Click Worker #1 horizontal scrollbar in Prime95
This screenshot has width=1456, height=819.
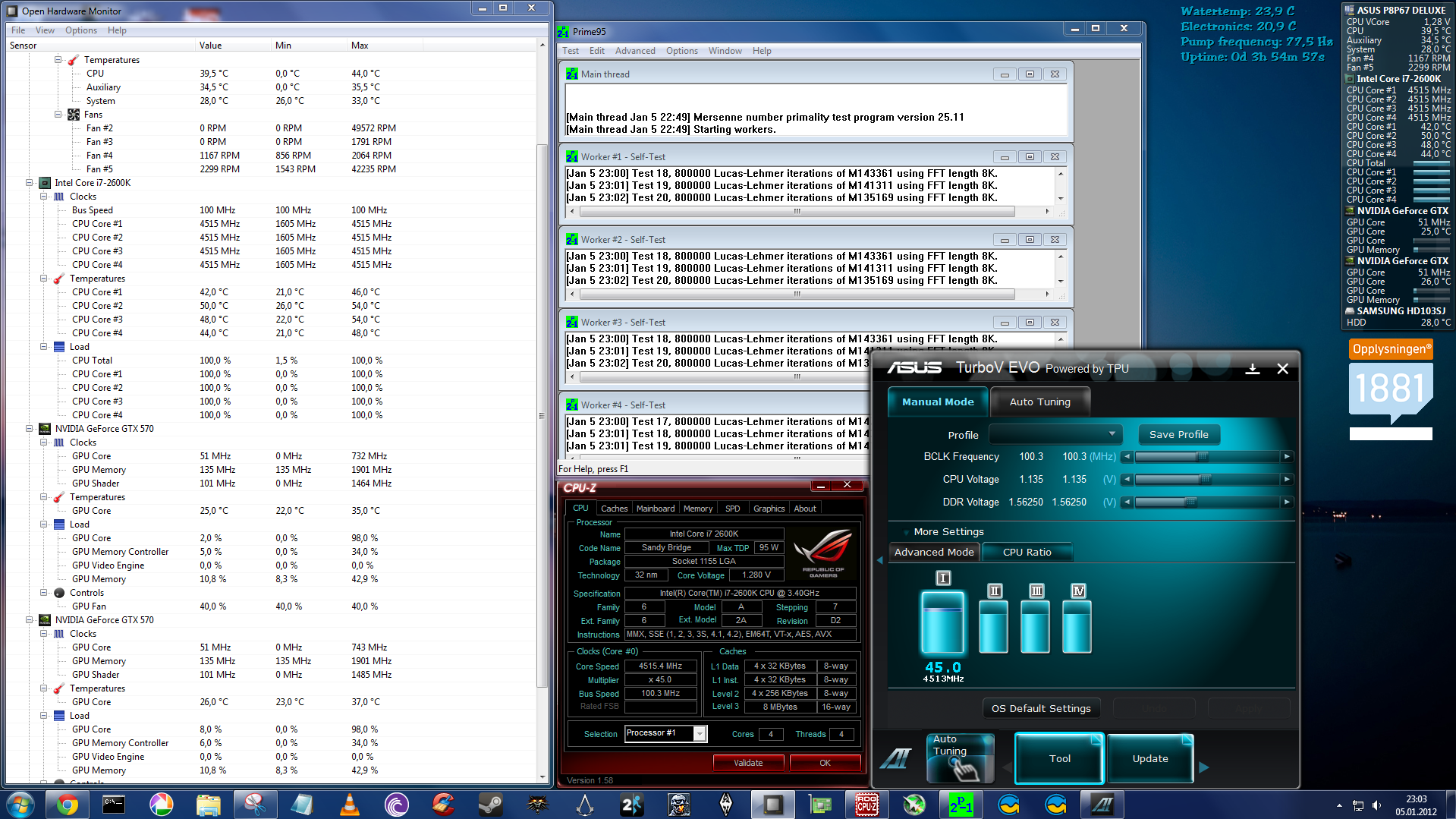point(797,211)
